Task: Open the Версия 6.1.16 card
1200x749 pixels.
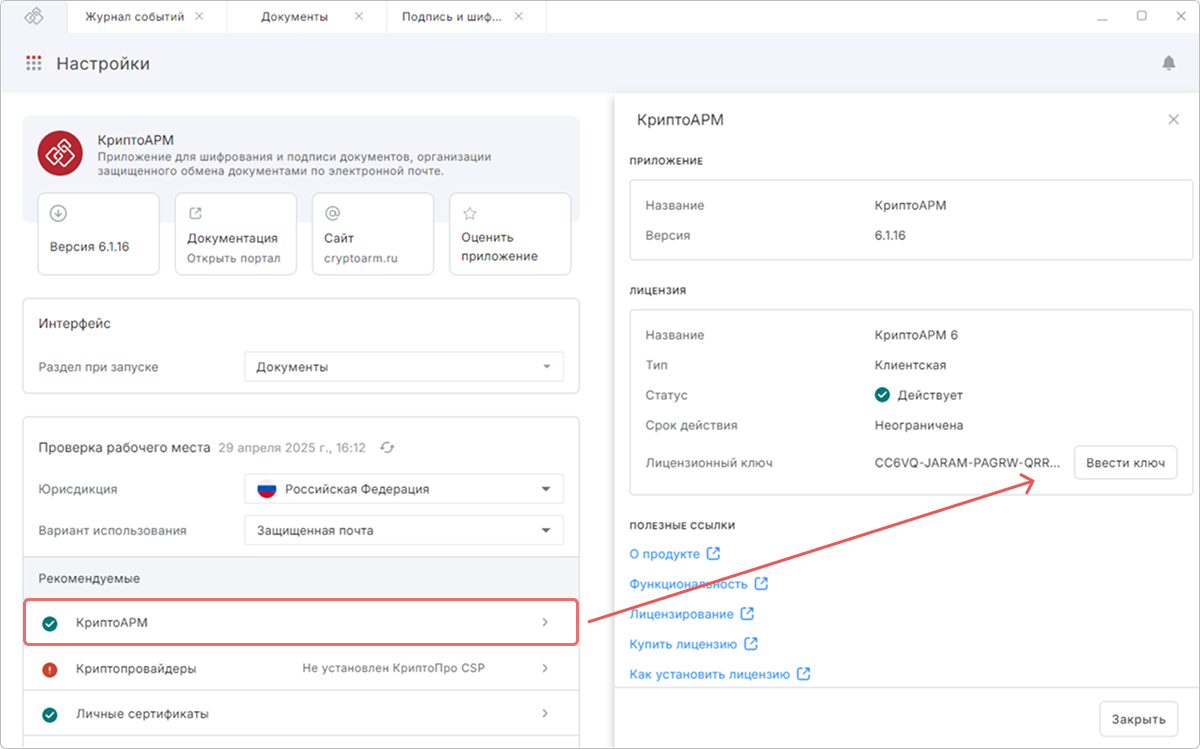Action: [x=98, y=234]
